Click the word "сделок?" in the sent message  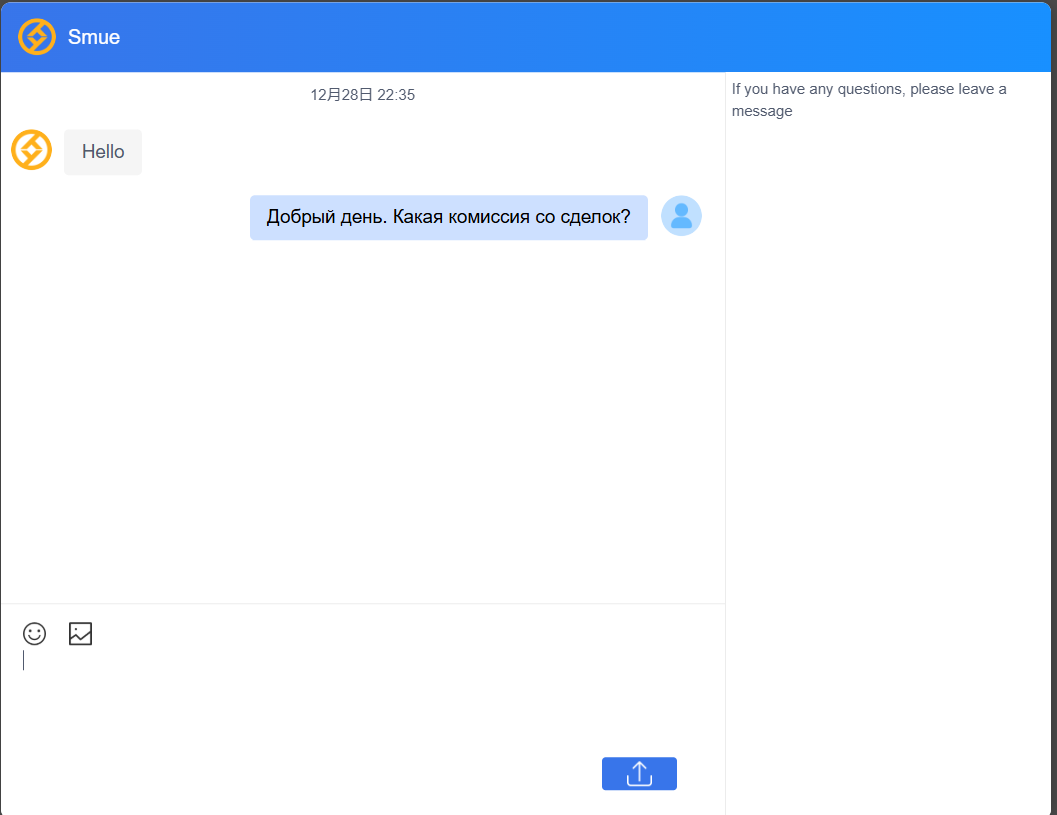[596, 217]
